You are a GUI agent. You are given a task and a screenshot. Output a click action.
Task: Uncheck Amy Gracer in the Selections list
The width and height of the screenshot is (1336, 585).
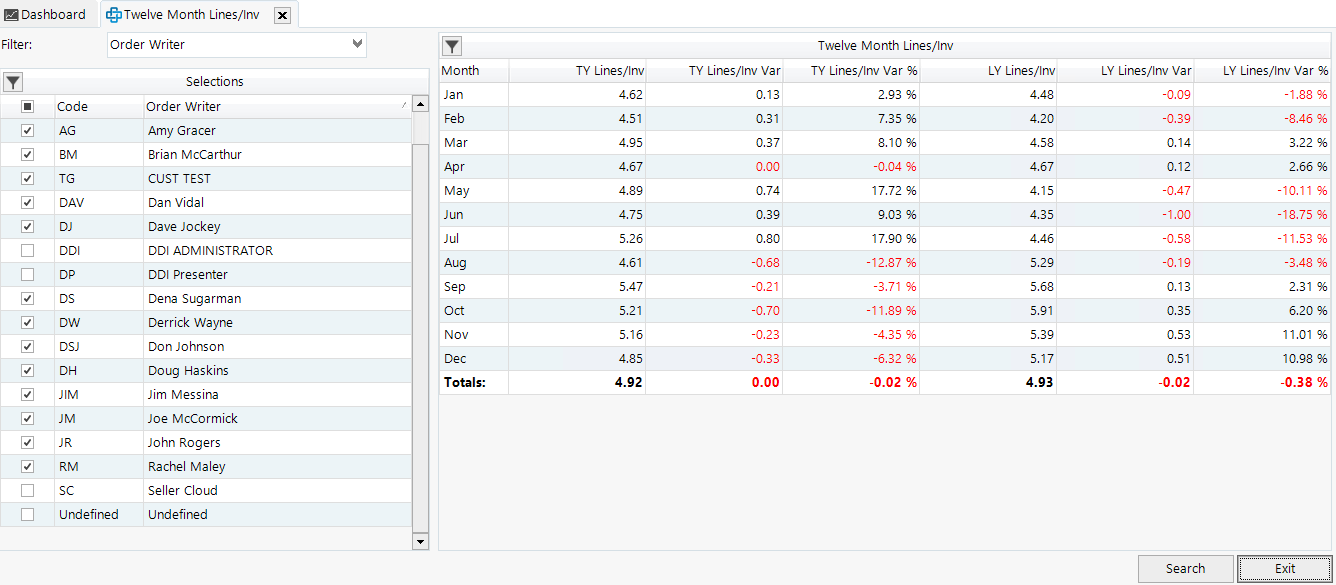click(28, 130)
